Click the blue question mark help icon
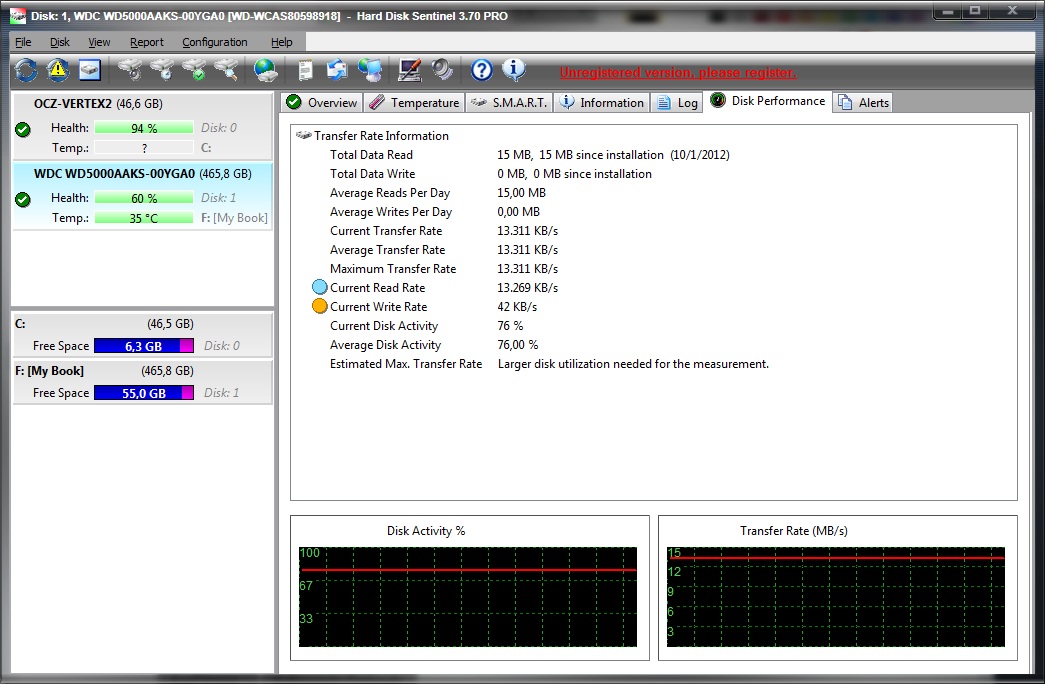 pos(481,70)
